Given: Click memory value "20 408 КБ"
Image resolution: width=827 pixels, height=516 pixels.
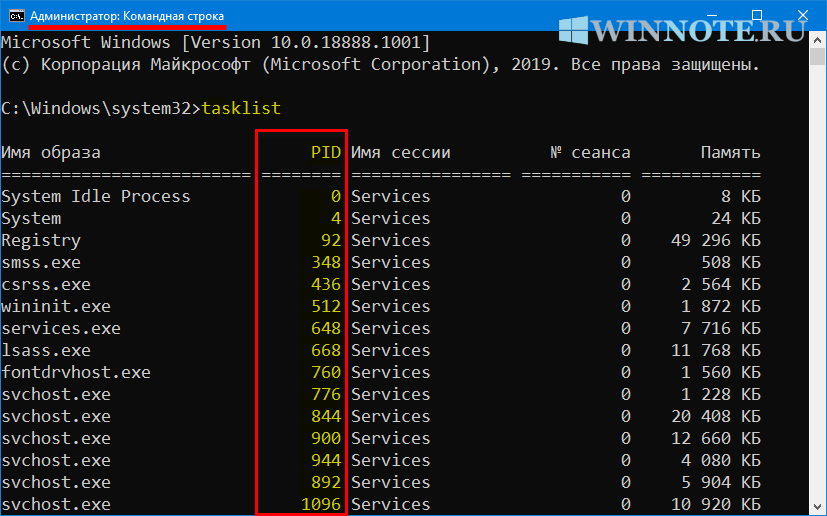Looking at the screenshot, I should (x=716, y=416).
